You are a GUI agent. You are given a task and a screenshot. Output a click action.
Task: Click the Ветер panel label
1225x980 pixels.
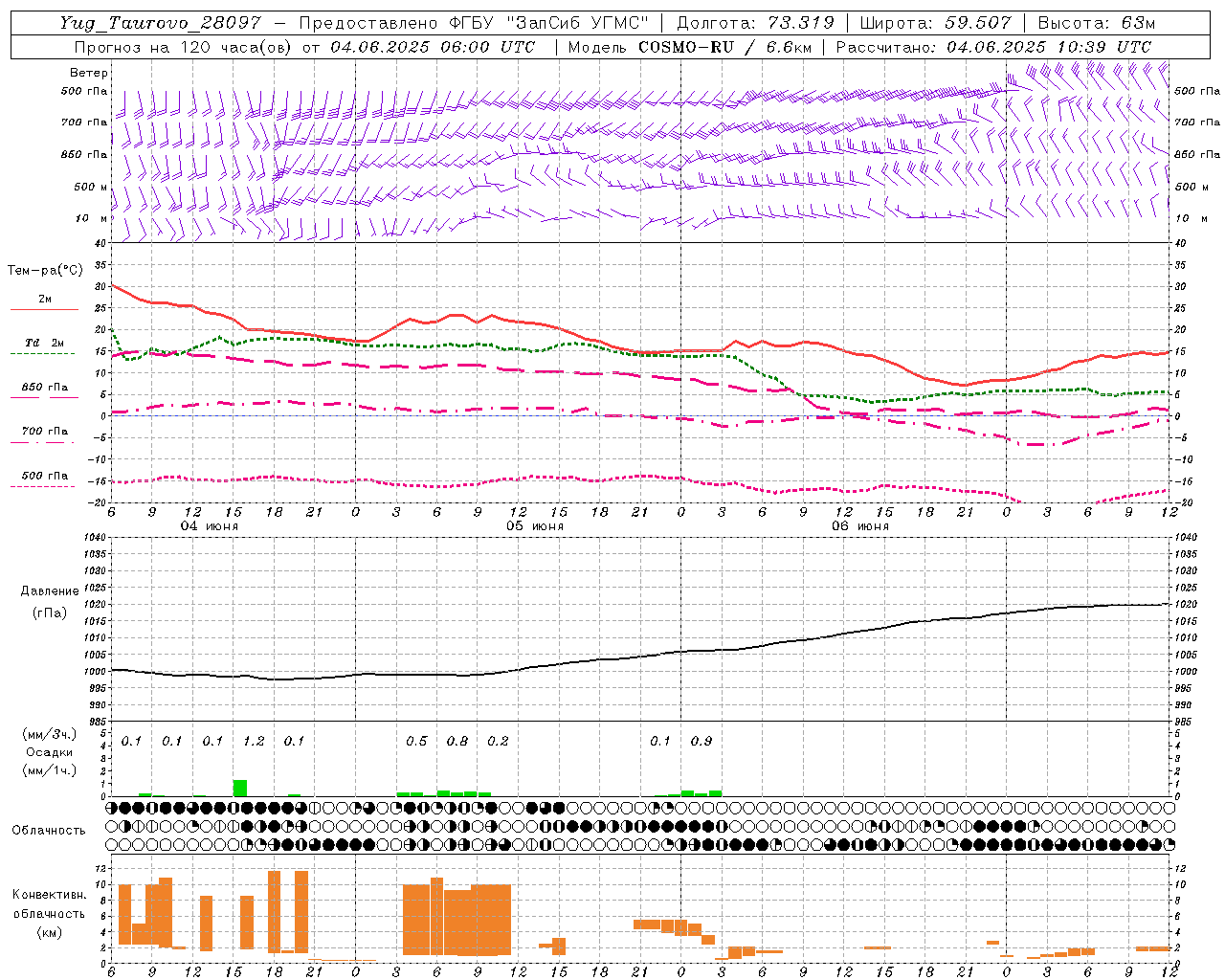[88, 73]
